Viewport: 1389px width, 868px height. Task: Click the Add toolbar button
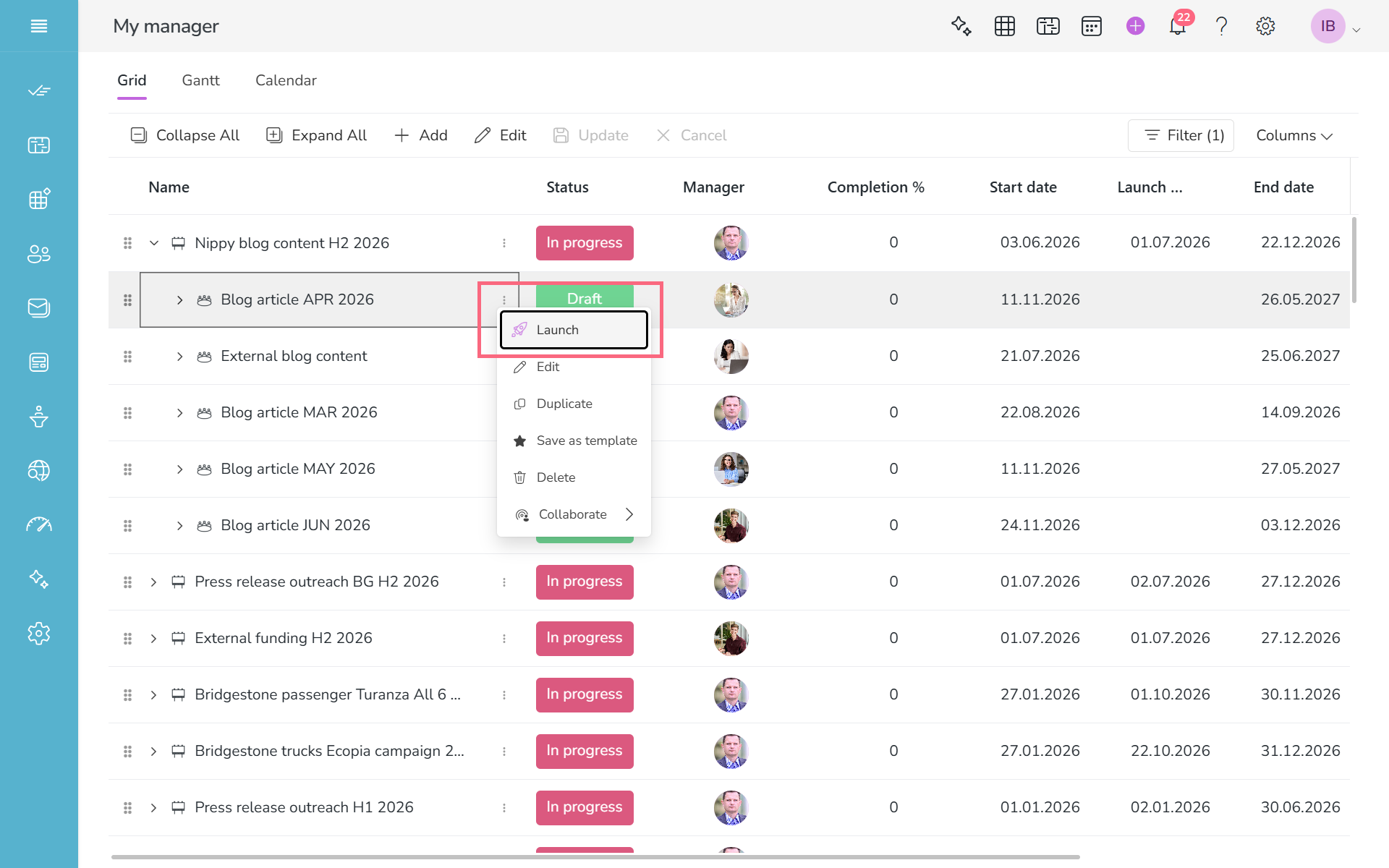tap(421, 135)
